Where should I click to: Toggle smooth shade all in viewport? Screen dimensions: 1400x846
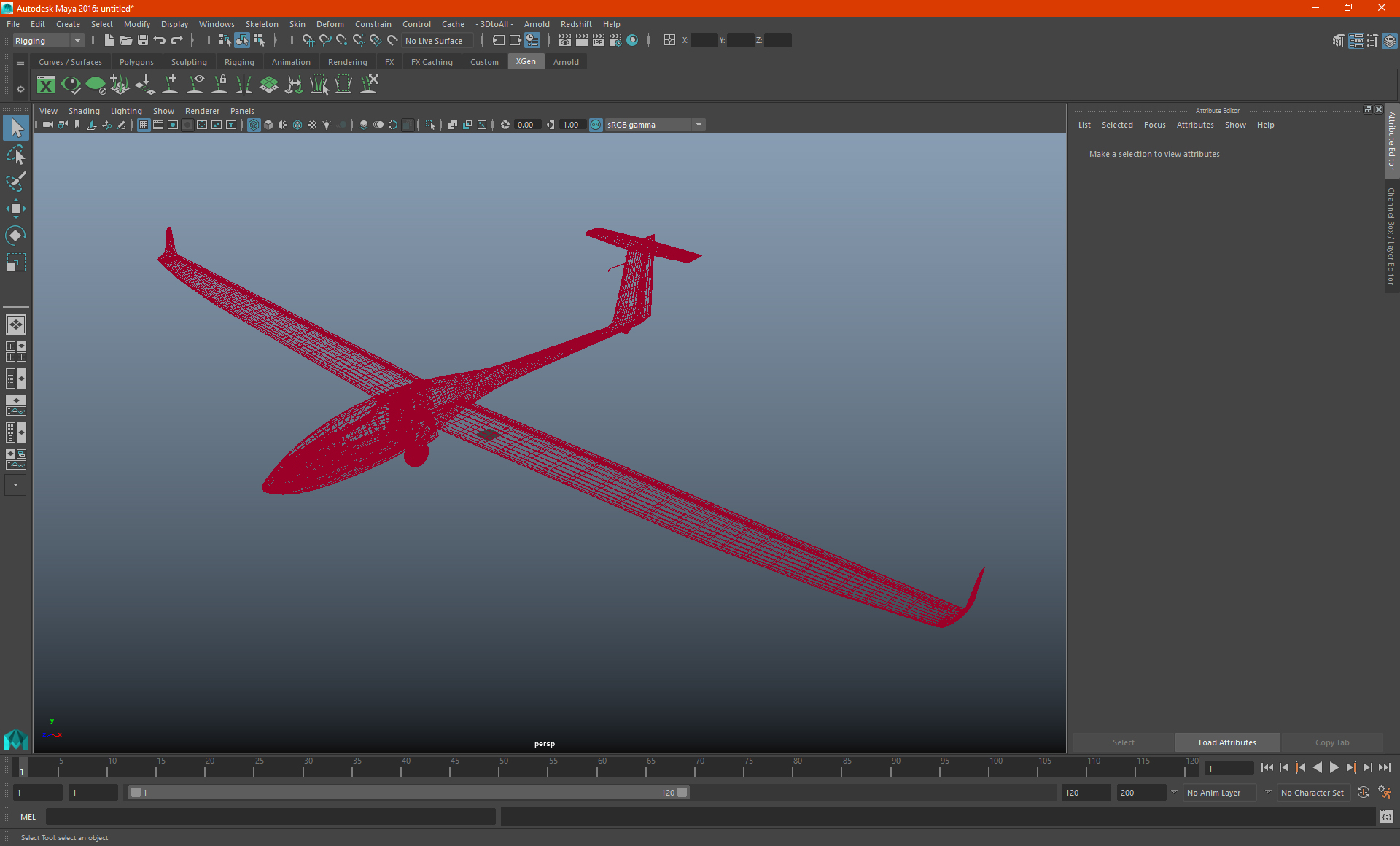pos(268,125)
